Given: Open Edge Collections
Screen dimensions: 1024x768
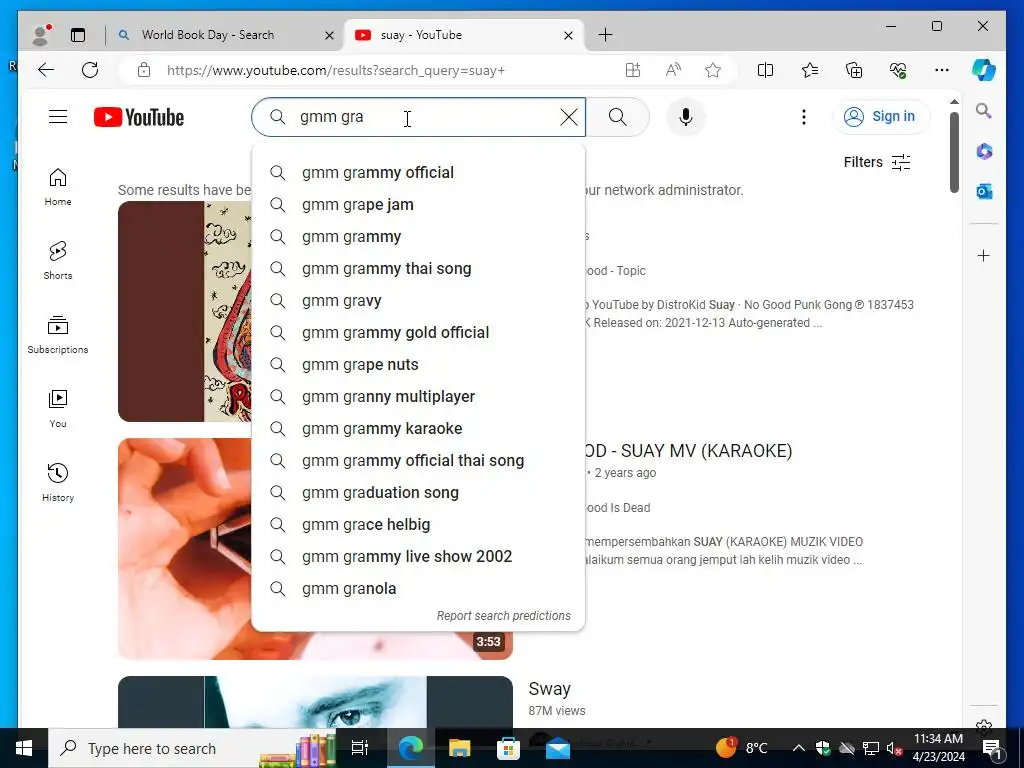Looking at the screenshot, I should (854, 70).
